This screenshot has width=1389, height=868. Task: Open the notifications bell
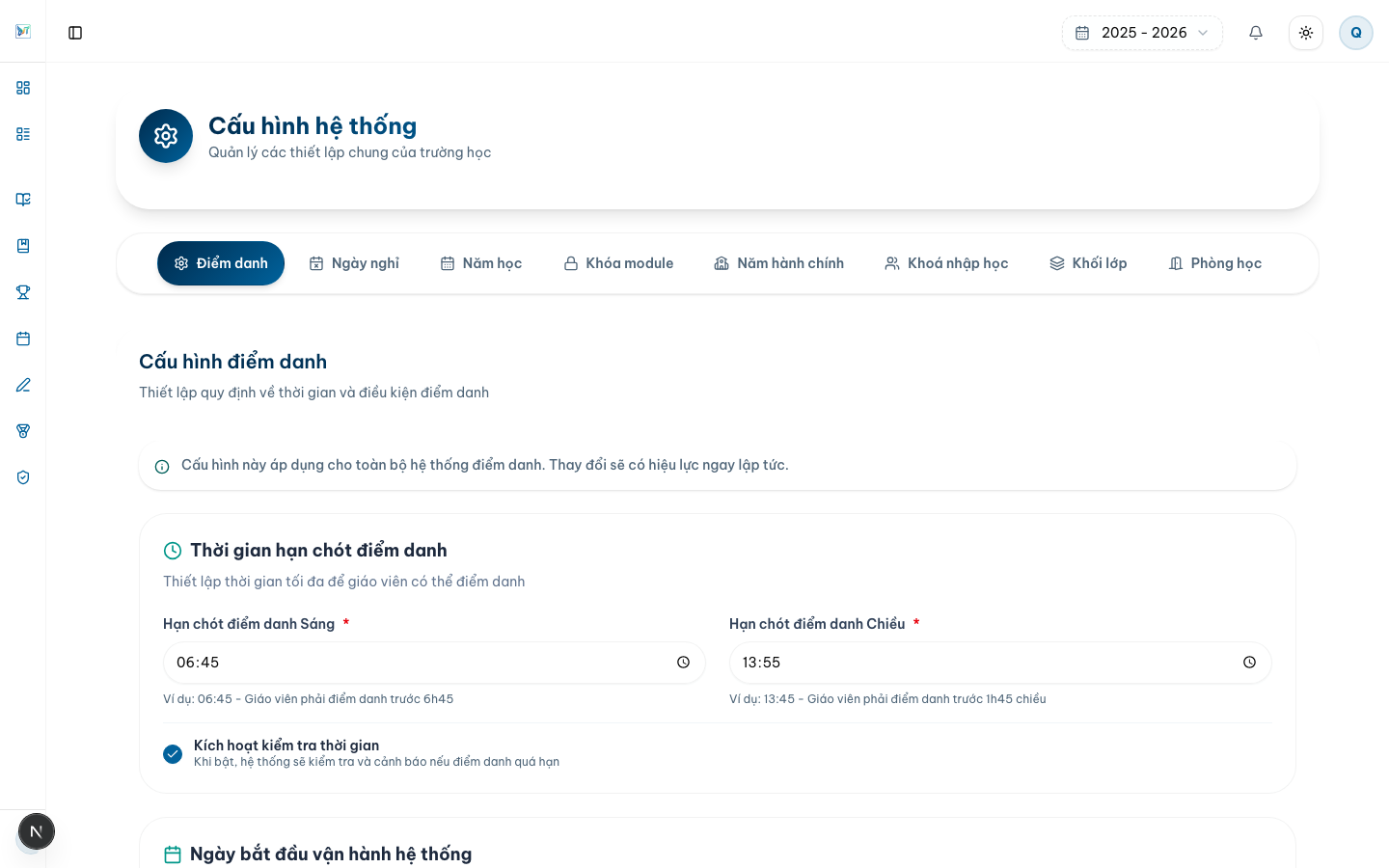click(1256, 33)
